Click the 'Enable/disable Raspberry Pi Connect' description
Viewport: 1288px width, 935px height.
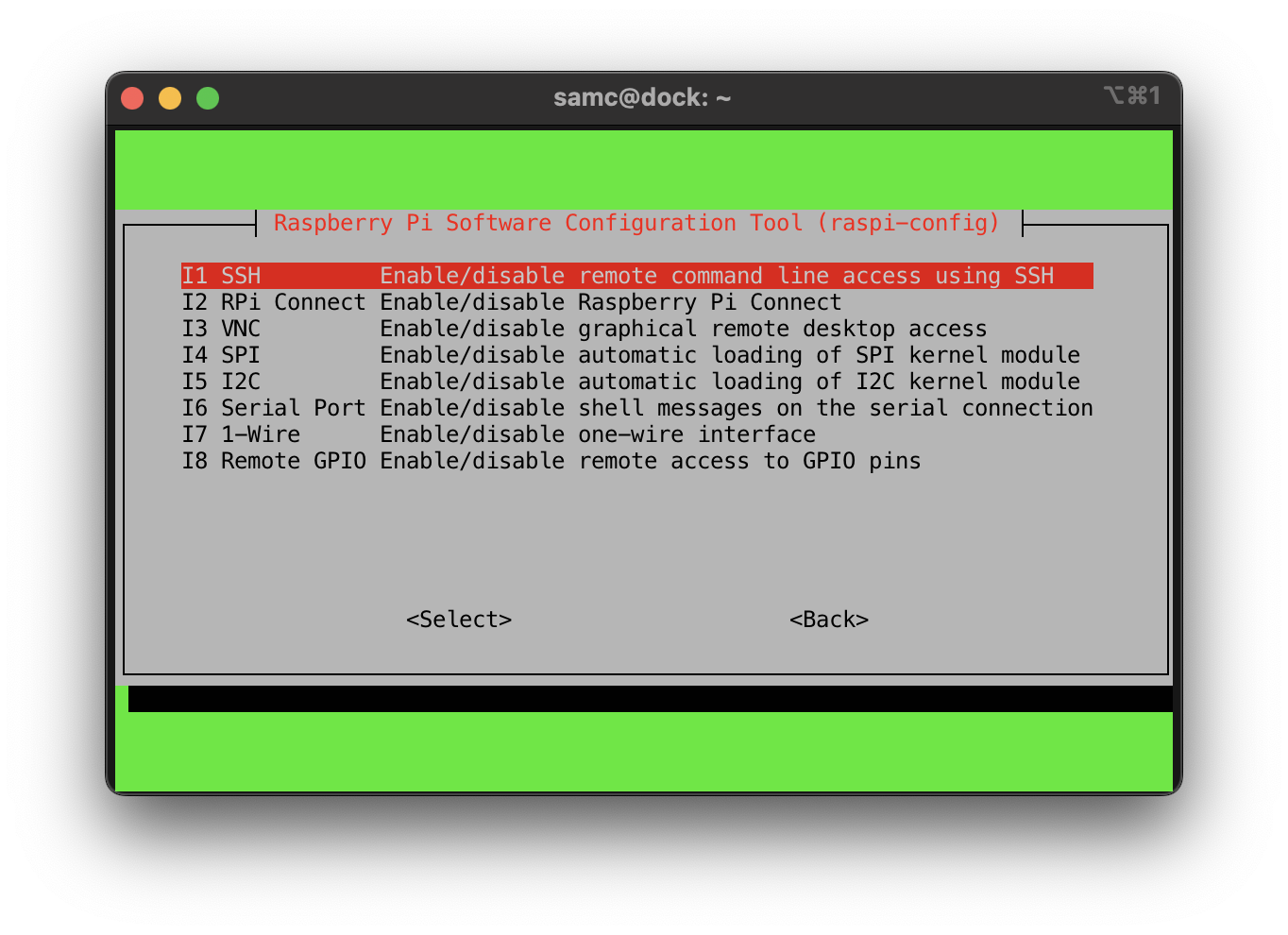pyautogui.click(x=611, y=302)
